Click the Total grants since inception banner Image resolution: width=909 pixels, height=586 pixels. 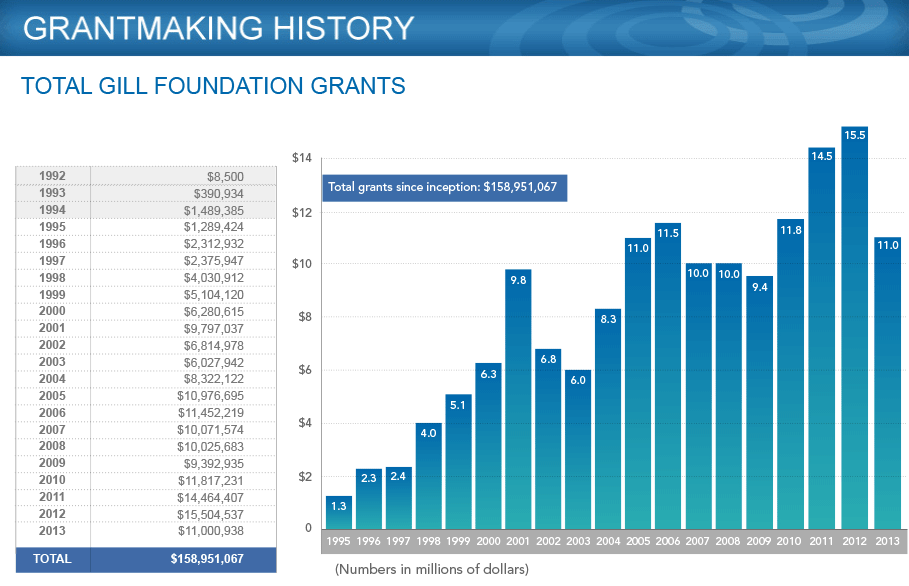point(444,188)
